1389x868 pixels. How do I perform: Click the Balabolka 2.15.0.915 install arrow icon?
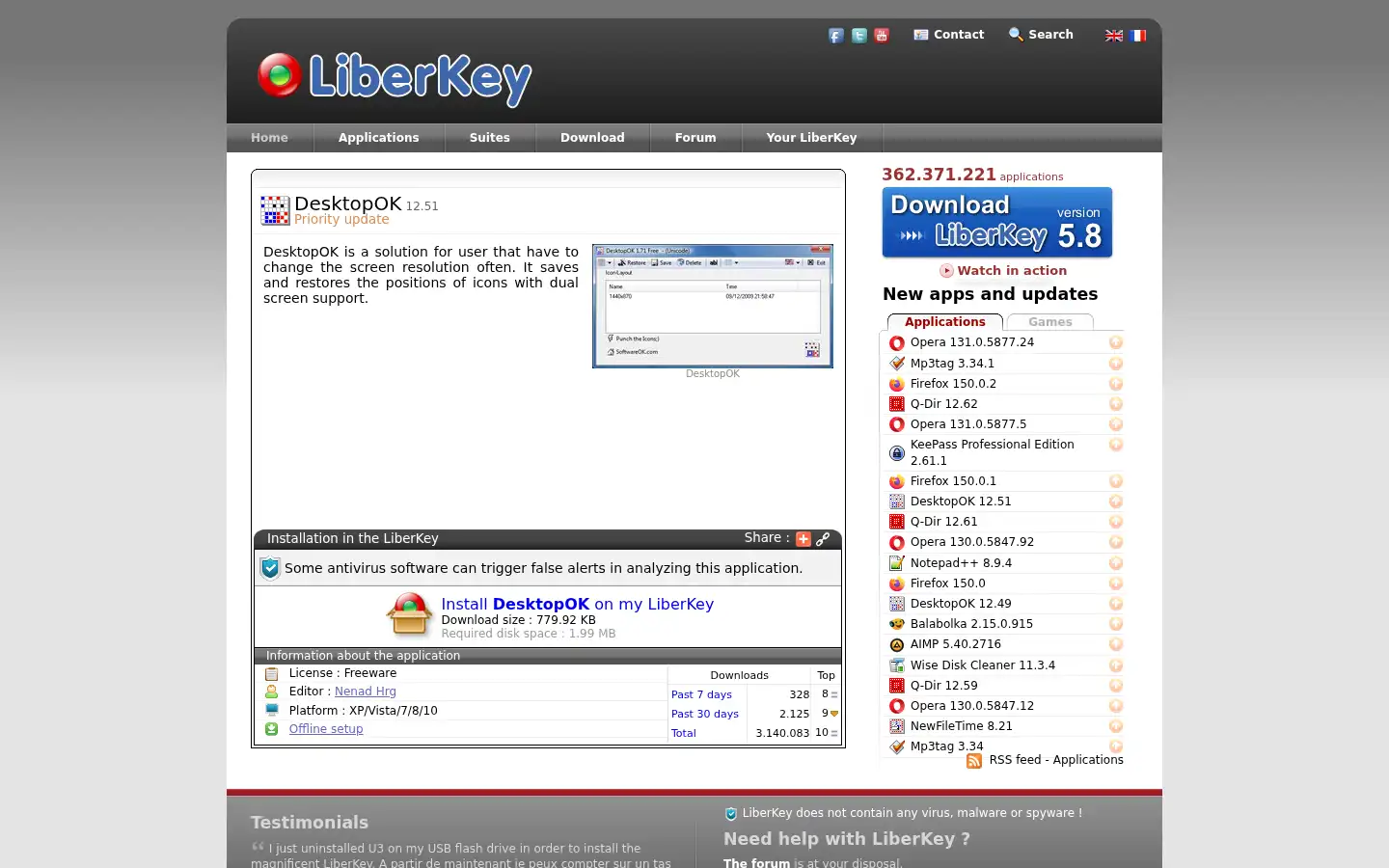click(1116, 624)
